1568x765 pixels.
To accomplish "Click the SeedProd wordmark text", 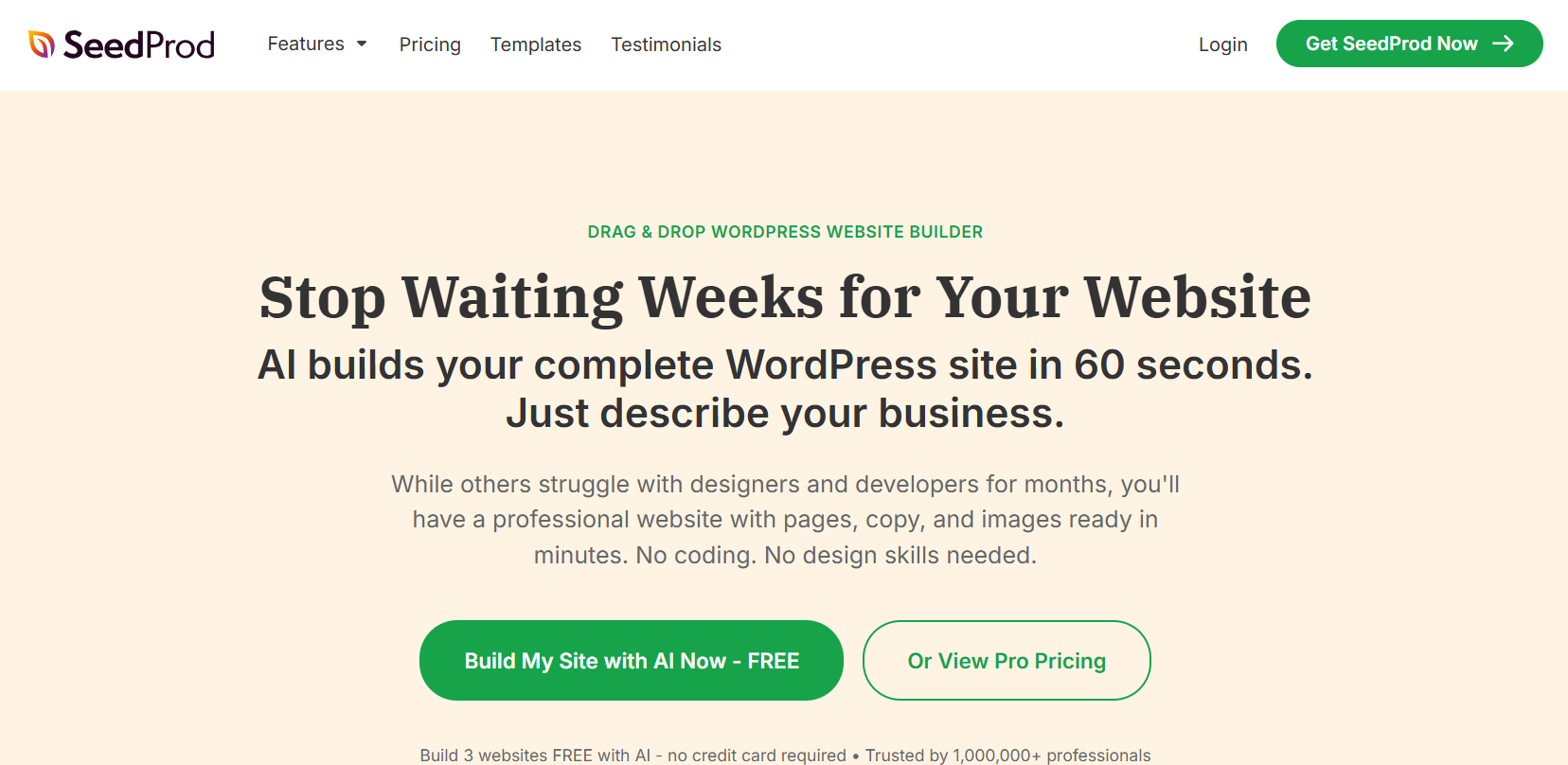I will tap(139, 44).
